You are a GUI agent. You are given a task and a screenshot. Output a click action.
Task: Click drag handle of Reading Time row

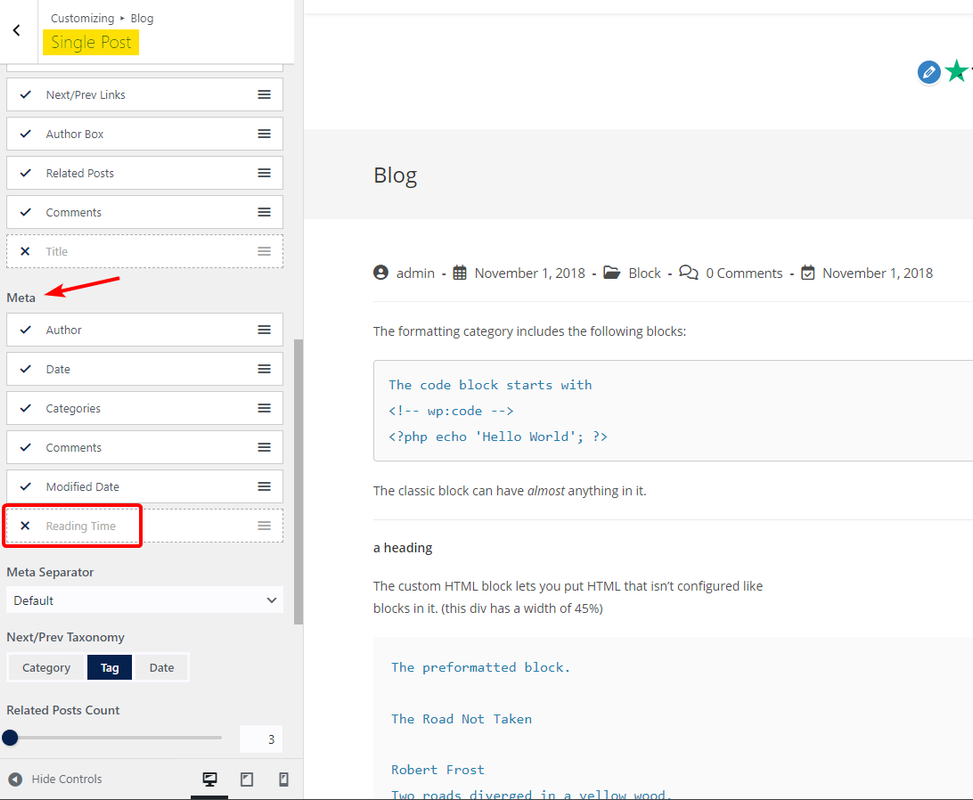coord(264,525)
